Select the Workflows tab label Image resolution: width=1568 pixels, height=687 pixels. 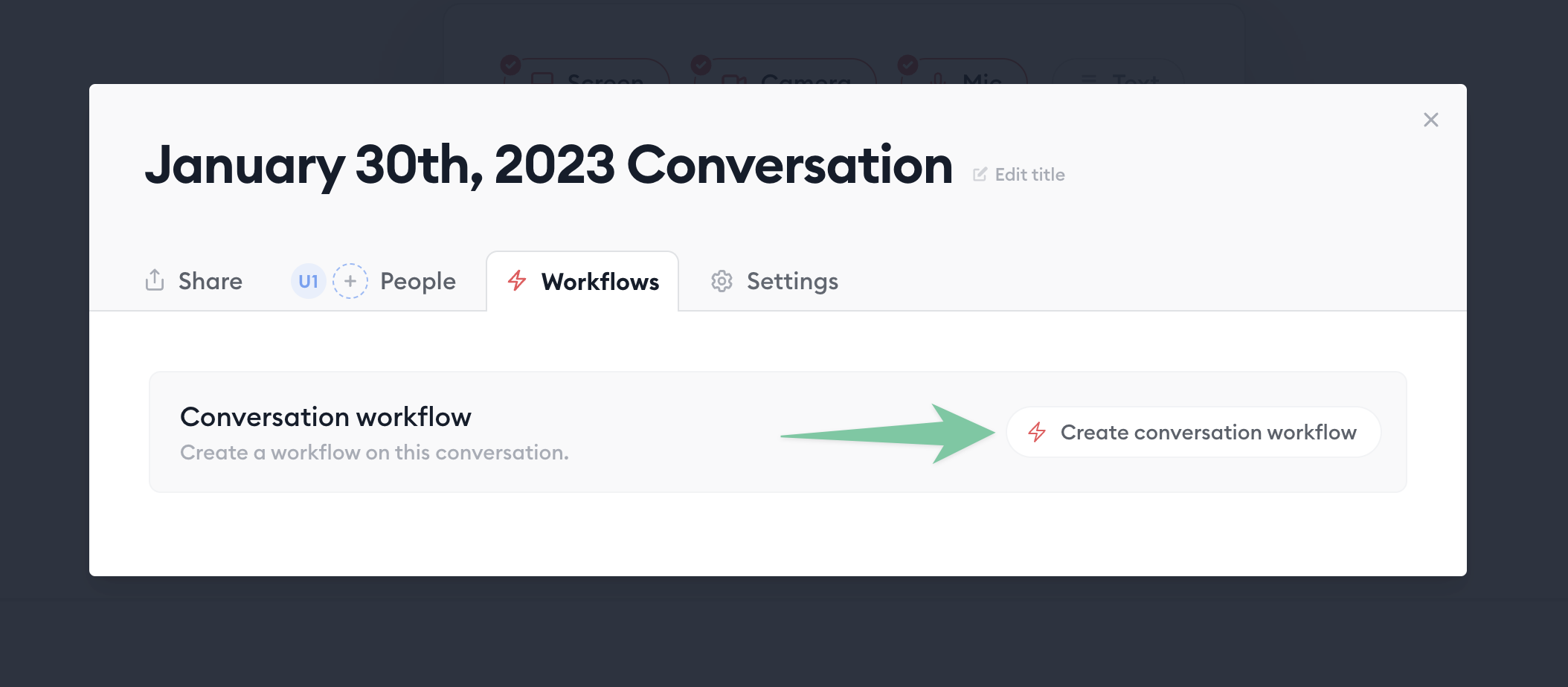pyautogui.click(x=600, y=282)
